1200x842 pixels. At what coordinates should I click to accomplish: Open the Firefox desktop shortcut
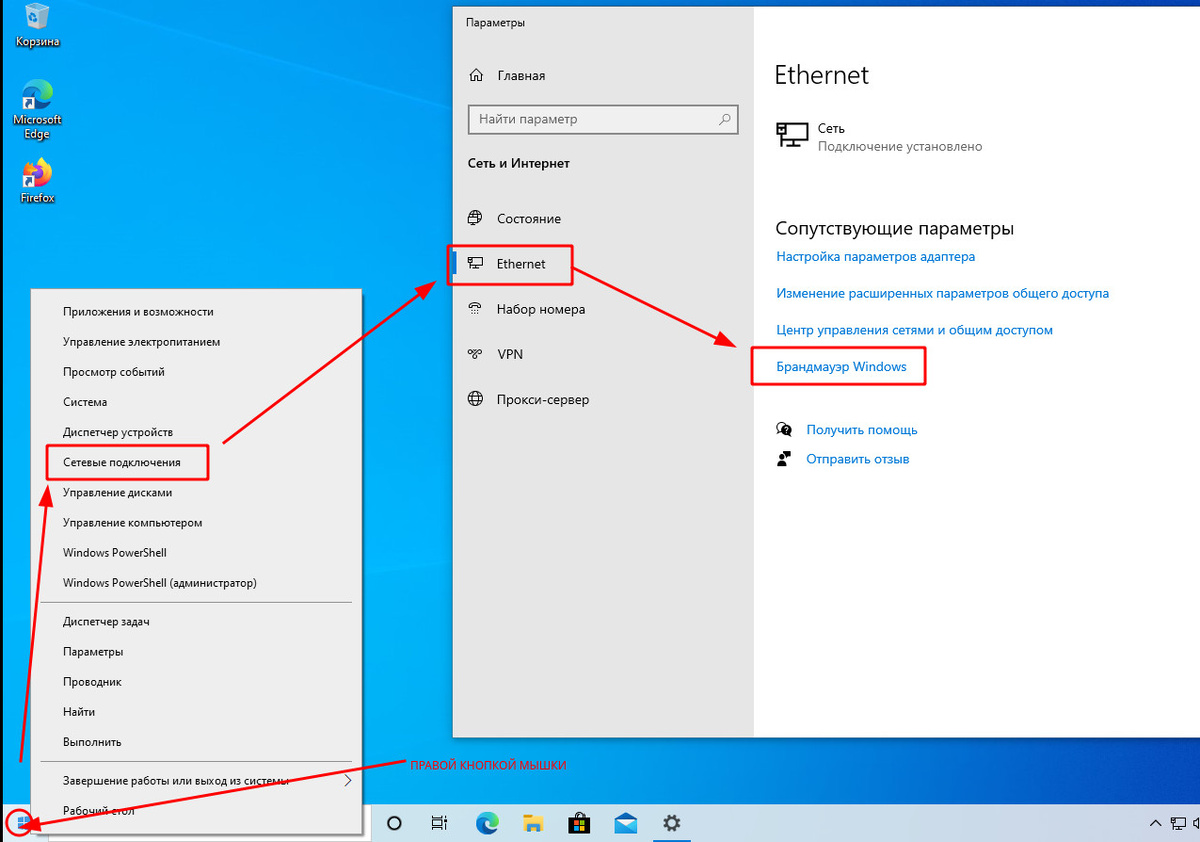tap(37, 181)
